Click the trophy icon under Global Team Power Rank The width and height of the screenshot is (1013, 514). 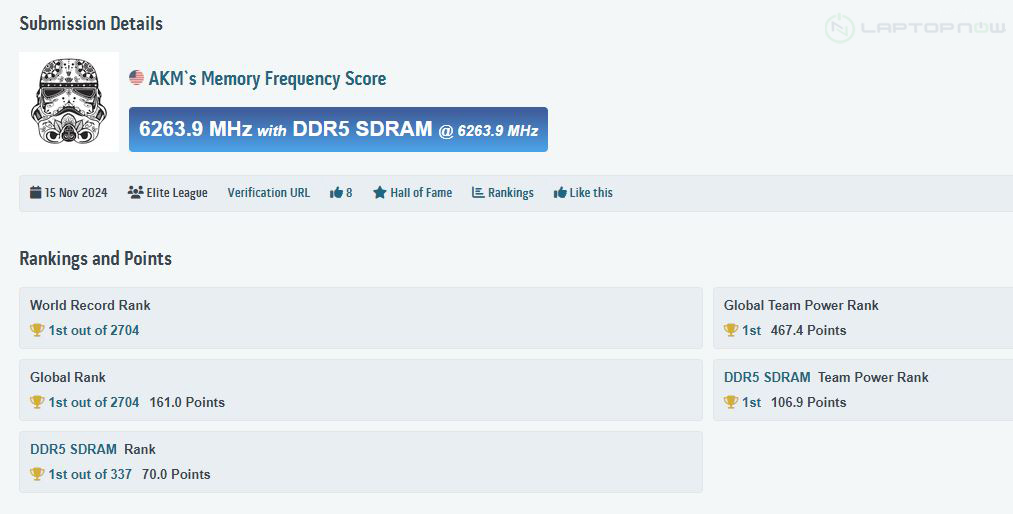(731, 330)
